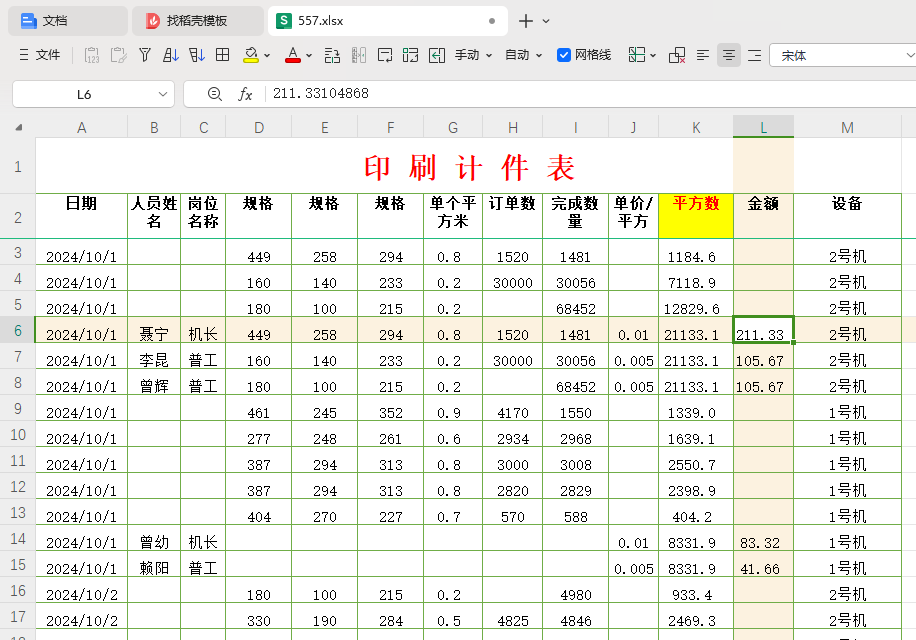Select column L header
This screenshot has width=916, height=640.
pos(763,127)
